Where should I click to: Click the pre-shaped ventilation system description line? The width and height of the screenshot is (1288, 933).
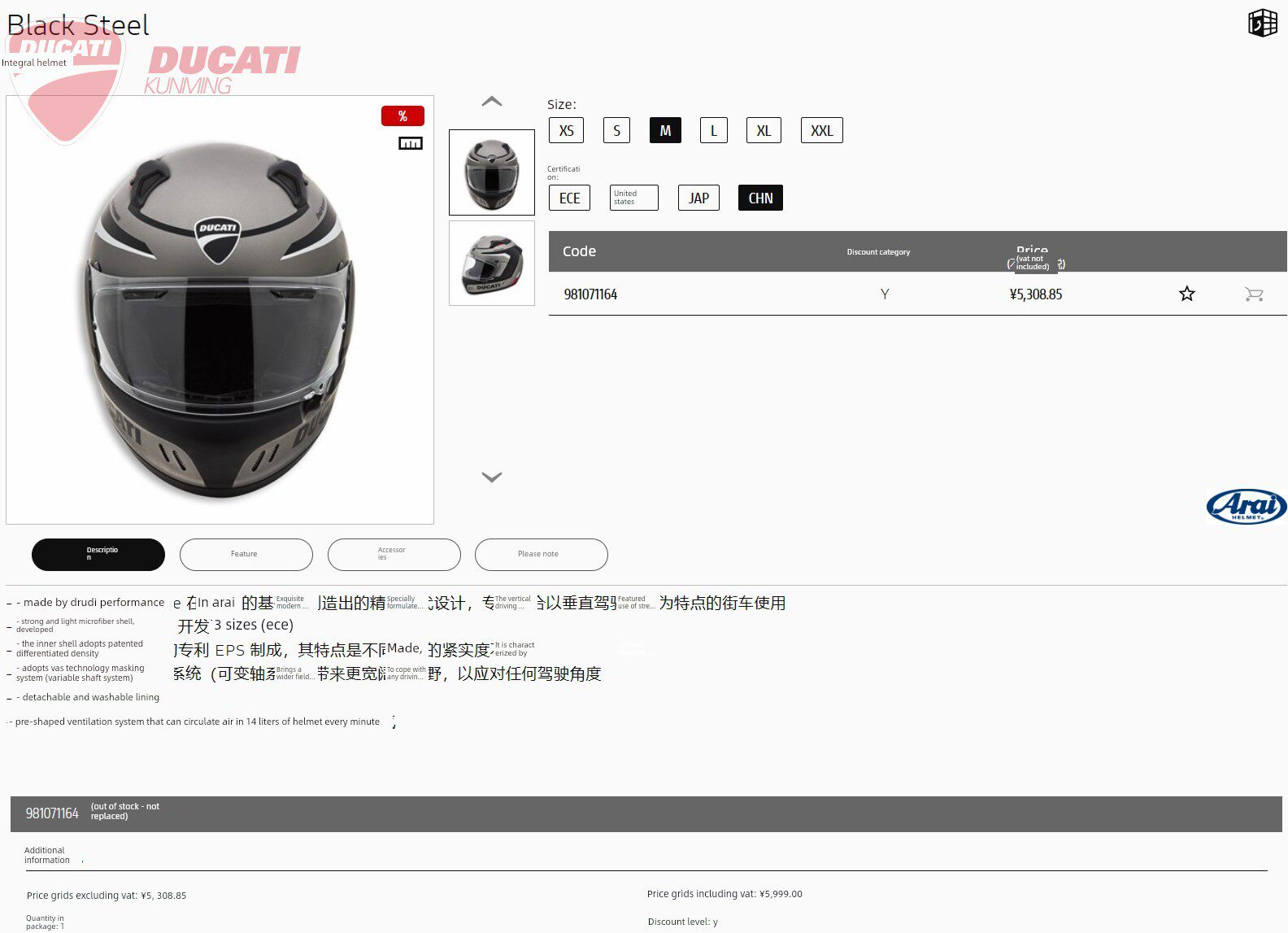coord(195,722)
